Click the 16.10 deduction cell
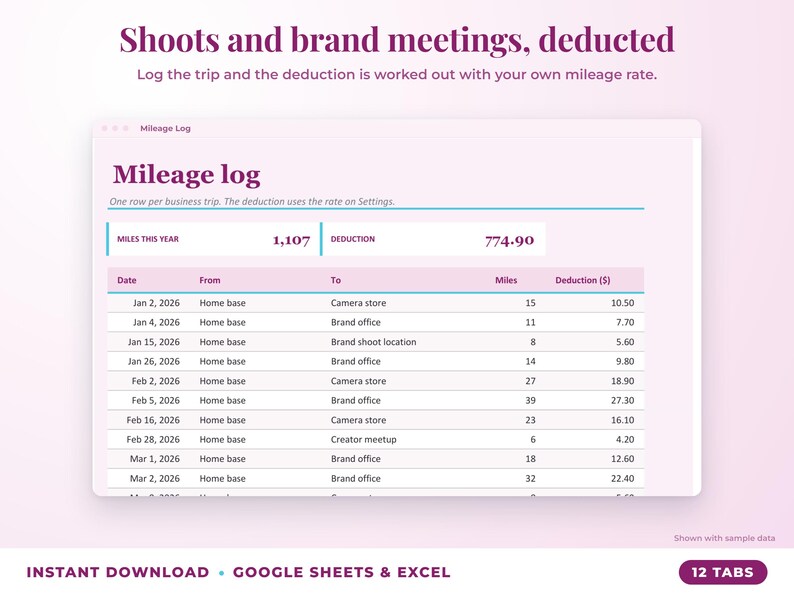Image resolution: width=794 pixels, height=596 pixels. [x=622, y=420]
